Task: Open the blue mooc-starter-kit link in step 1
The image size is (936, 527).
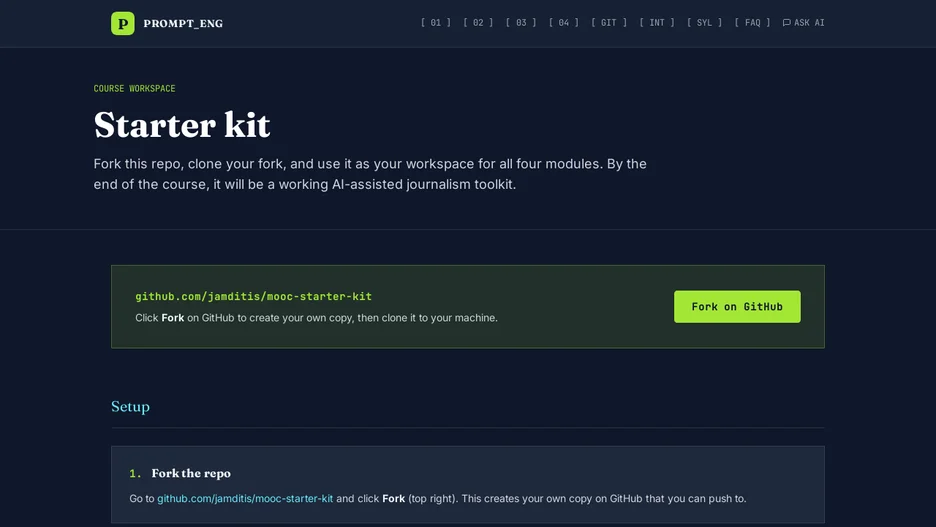Action: point(245,498)
